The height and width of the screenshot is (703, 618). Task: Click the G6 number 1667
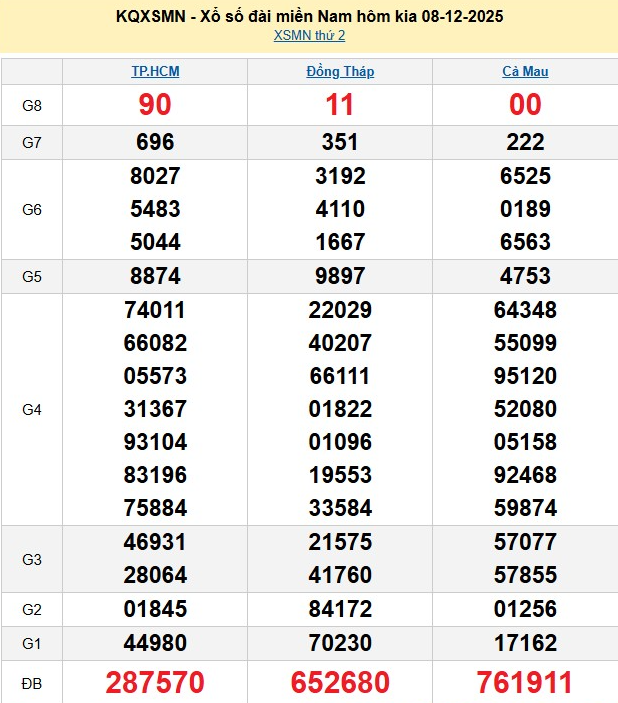340,242
